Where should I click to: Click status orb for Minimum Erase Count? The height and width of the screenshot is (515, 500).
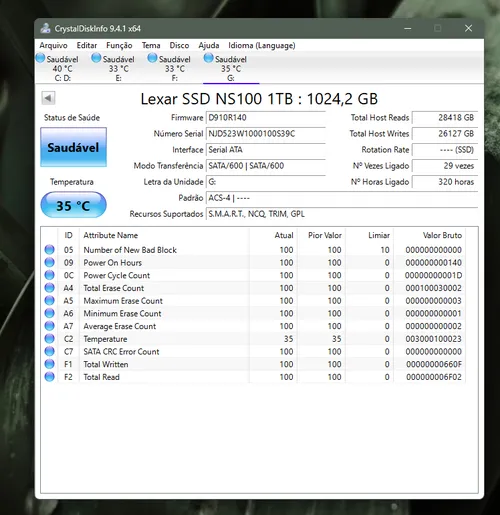(49, 313)
